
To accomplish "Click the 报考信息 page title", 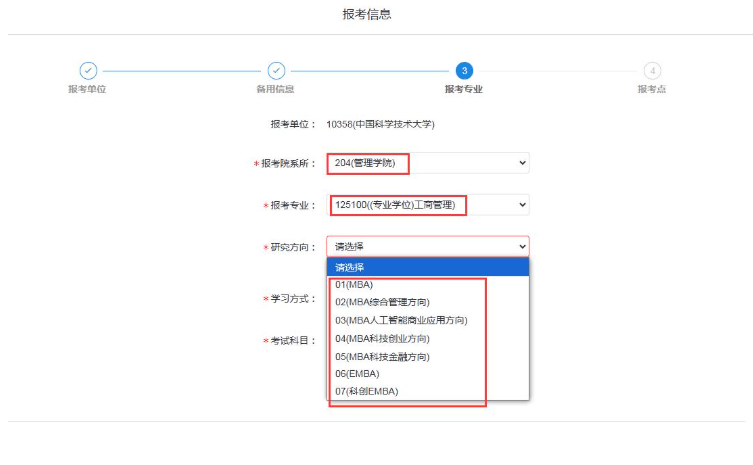I will (367, 14).
